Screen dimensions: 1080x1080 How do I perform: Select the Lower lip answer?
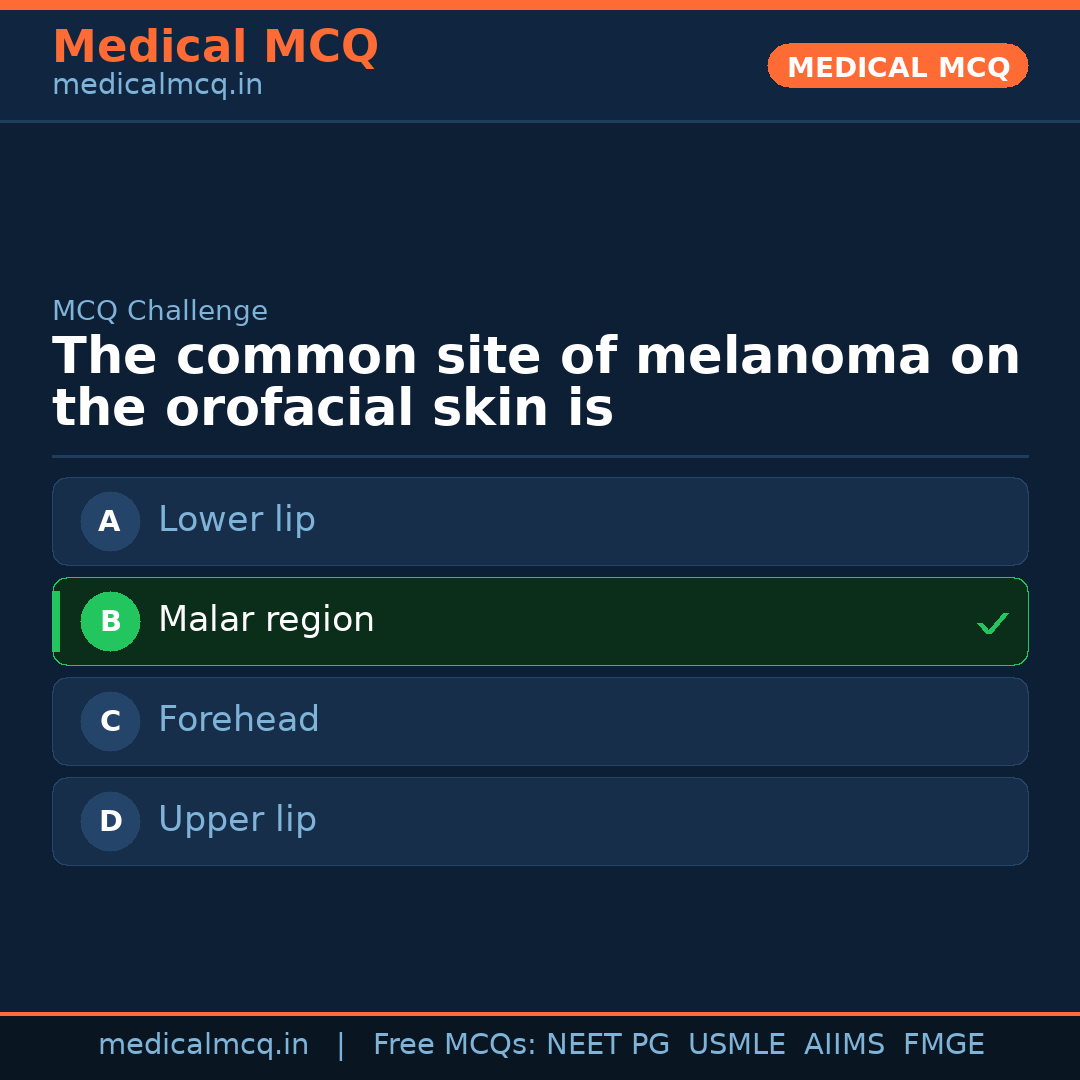(237, 520)
